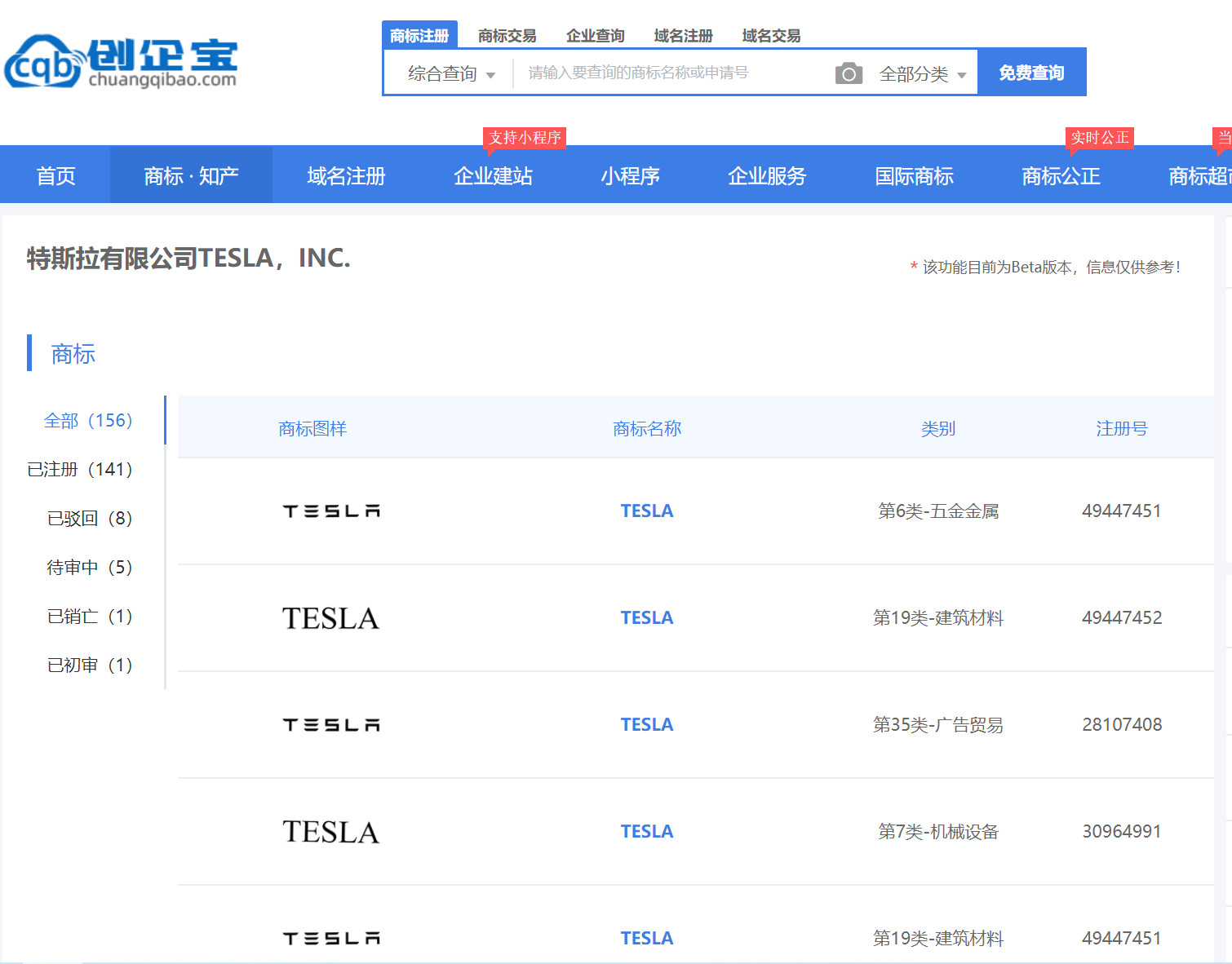Show 待审中 (5) trademarks

tap(90, 567)
